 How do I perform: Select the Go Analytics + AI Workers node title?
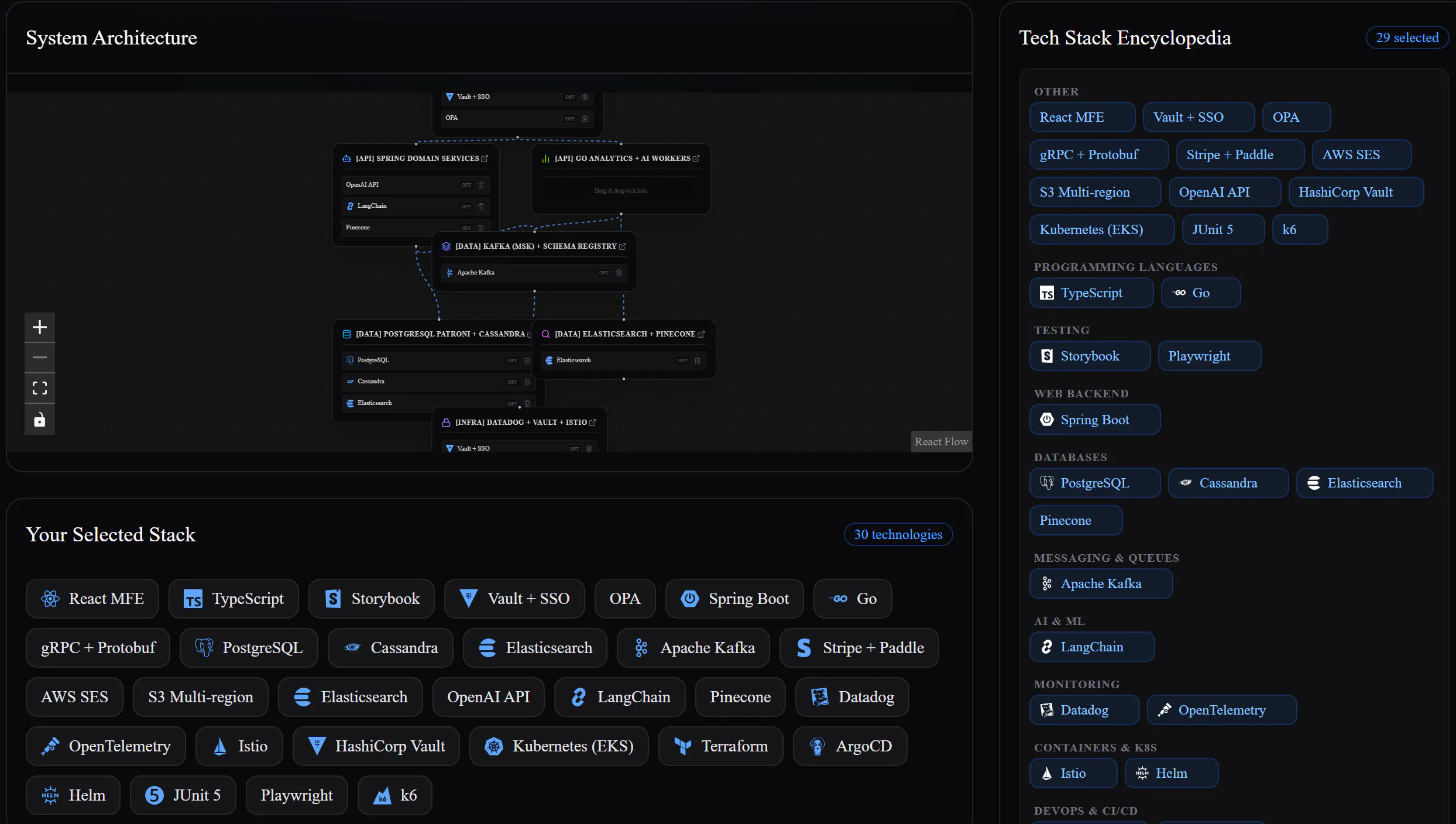pos(623,159)
